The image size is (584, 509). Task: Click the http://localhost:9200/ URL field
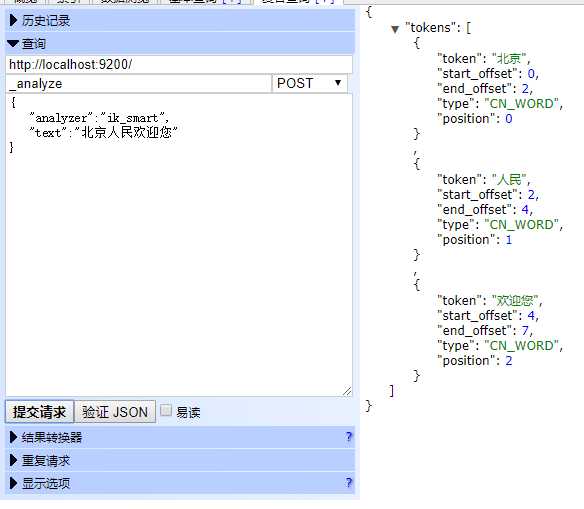(x=179, y=64)
